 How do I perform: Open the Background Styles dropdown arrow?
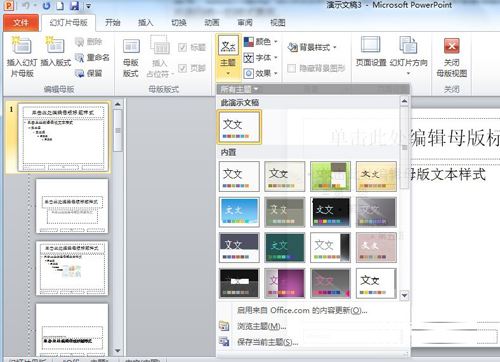pyautogui.click(x=334, y=47)
